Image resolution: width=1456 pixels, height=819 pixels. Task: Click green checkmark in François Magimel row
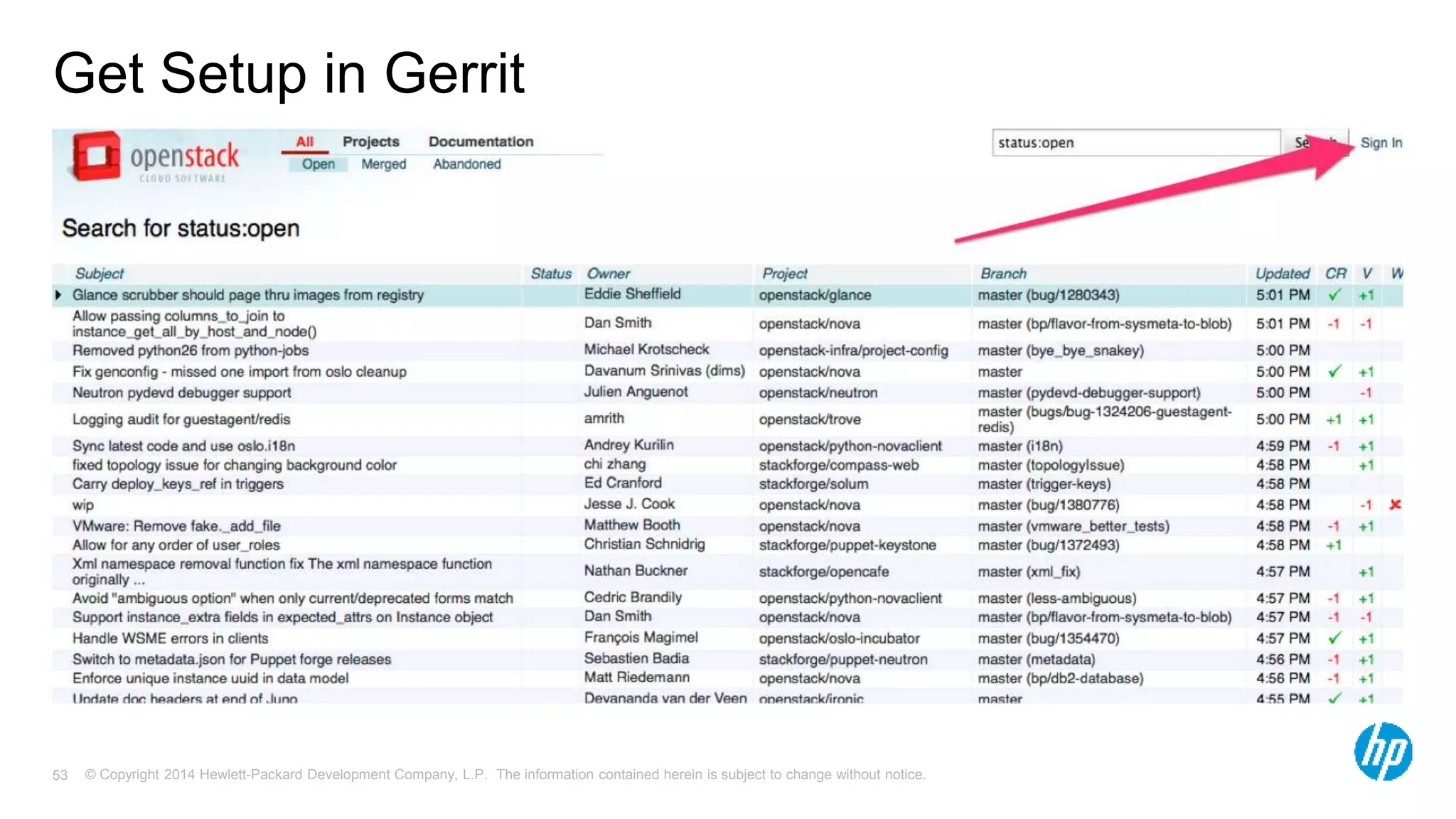(1334, 638)
